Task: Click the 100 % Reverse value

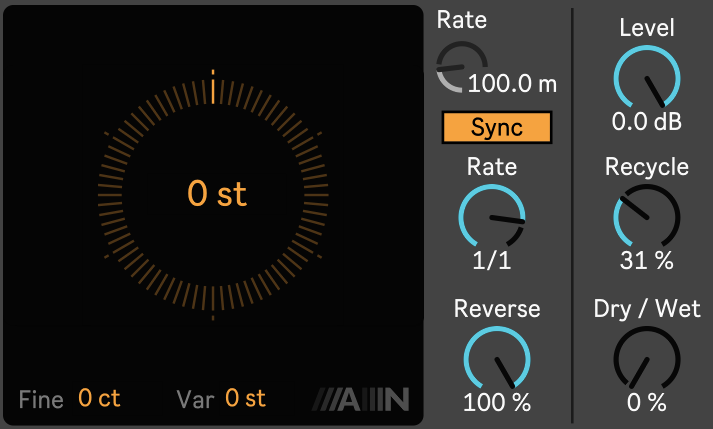Action: (496, 403)
